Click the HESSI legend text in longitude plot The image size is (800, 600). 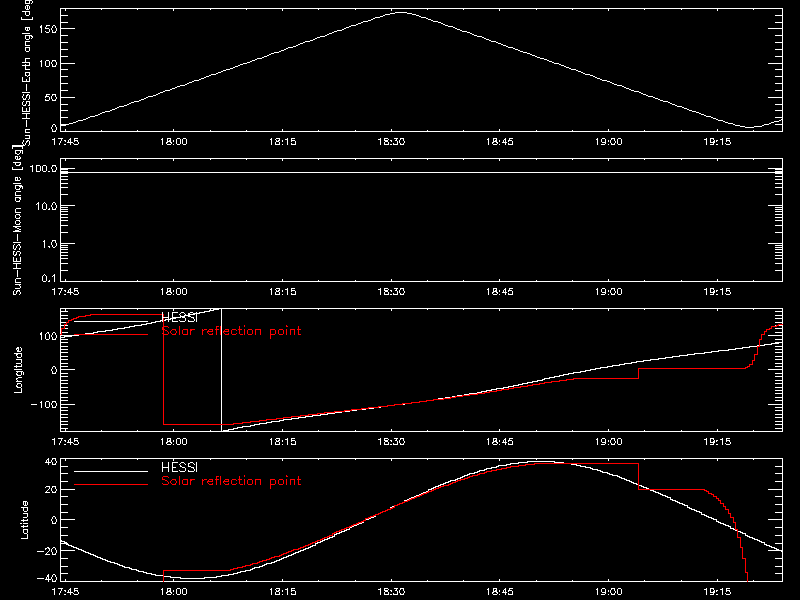(x=179, y=318)
